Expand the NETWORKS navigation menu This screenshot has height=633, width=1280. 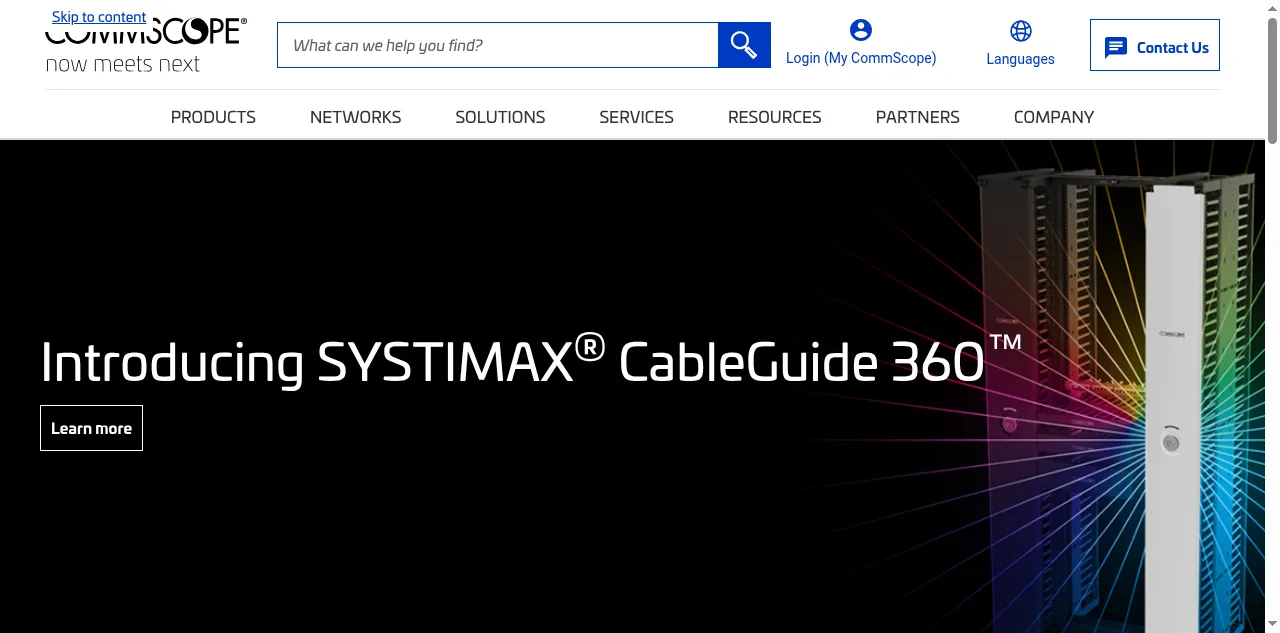coord(355,117)
